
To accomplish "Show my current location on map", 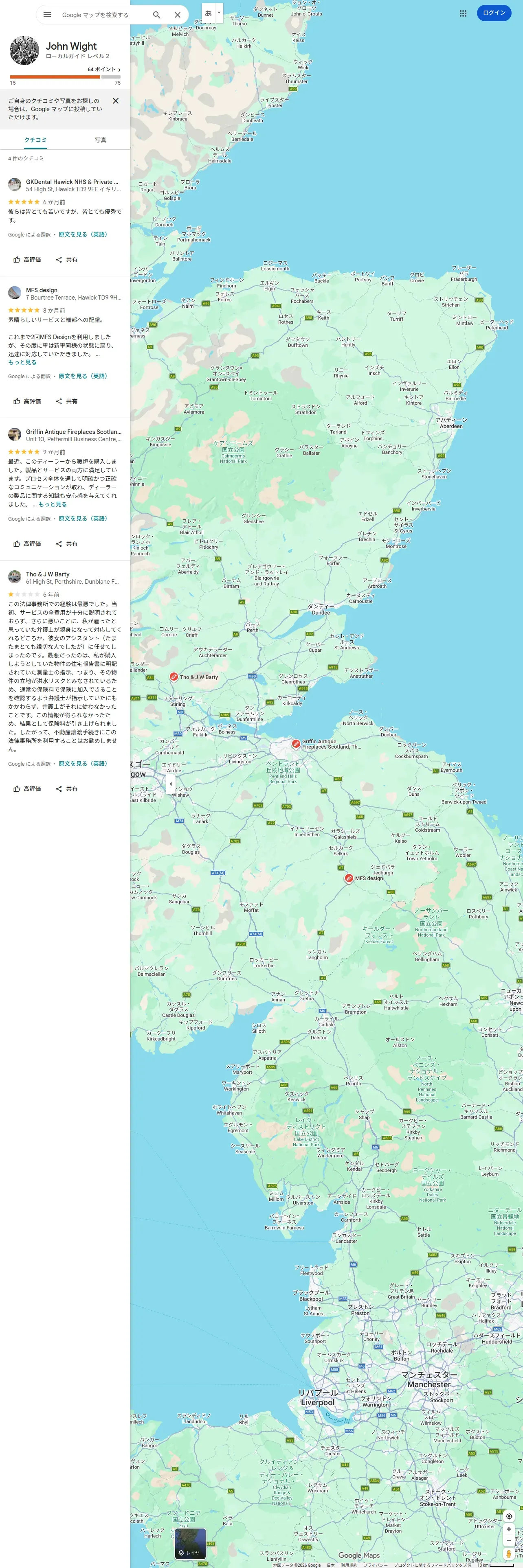I will pyautogui.click(x=509, y=1516).
